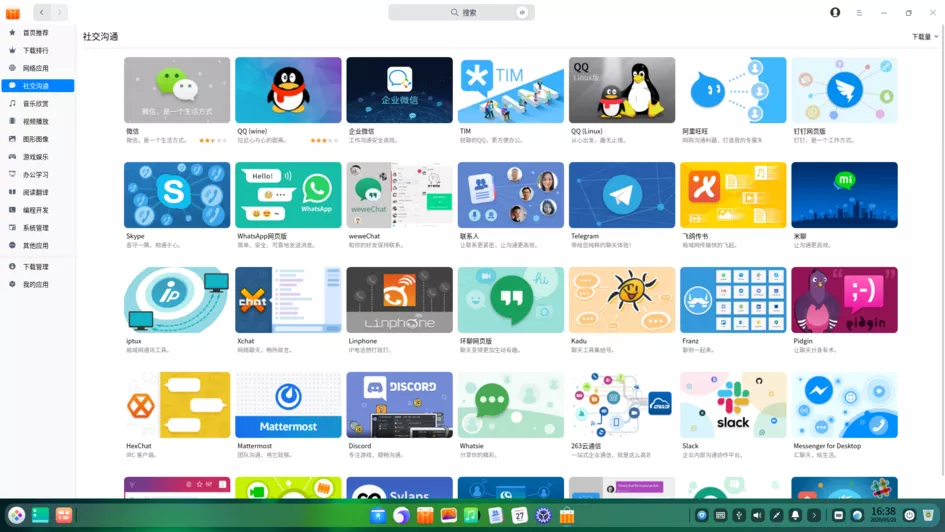945x532 pixels.
Task: Open 系统管理 category
Action: tap(35, 228)
